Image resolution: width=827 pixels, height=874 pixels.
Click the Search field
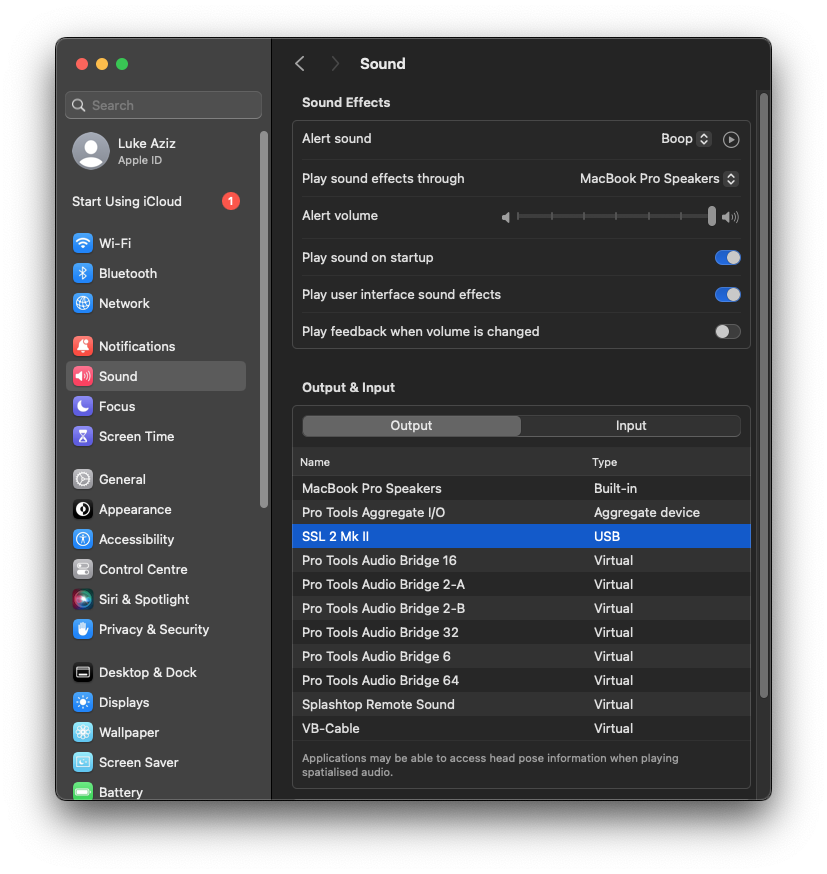point(163,105)
